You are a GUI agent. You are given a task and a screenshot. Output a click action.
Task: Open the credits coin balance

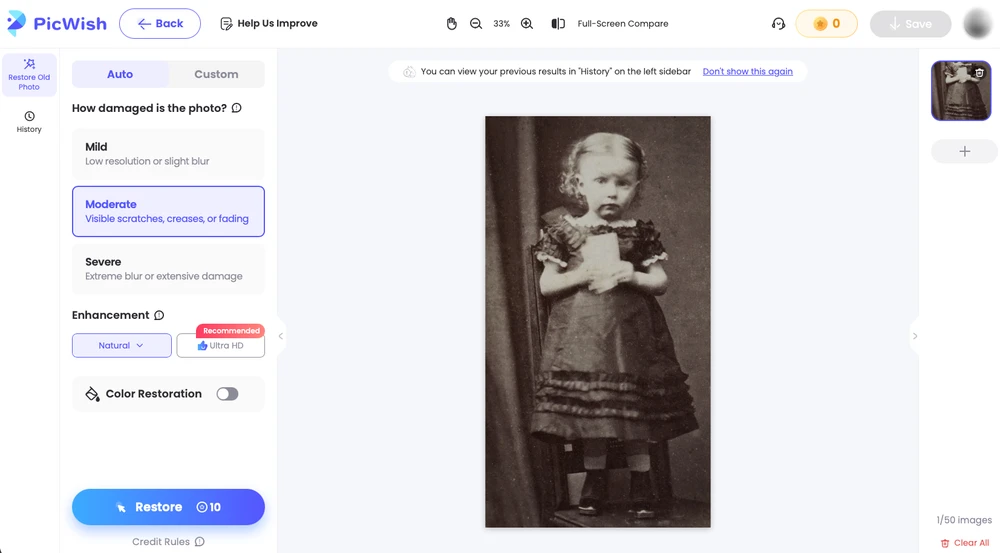(x=827, y=24)
